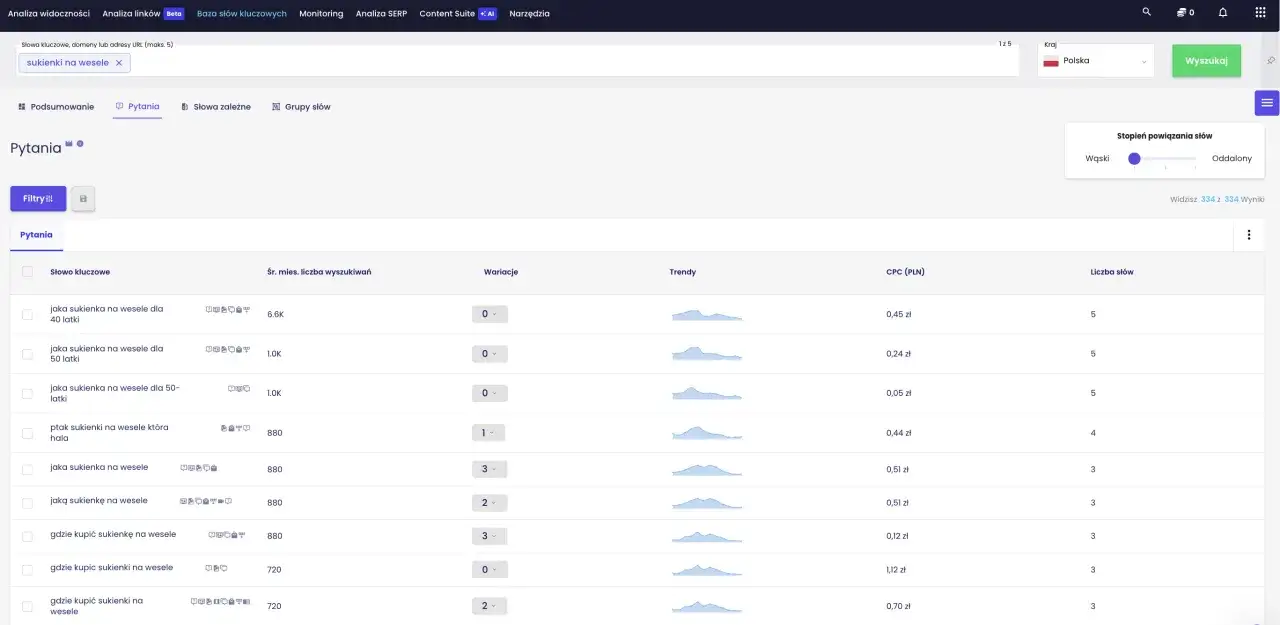Open the three-dot table options menu
This screenshot has height=625, width=1280.
click(1248, 235)
